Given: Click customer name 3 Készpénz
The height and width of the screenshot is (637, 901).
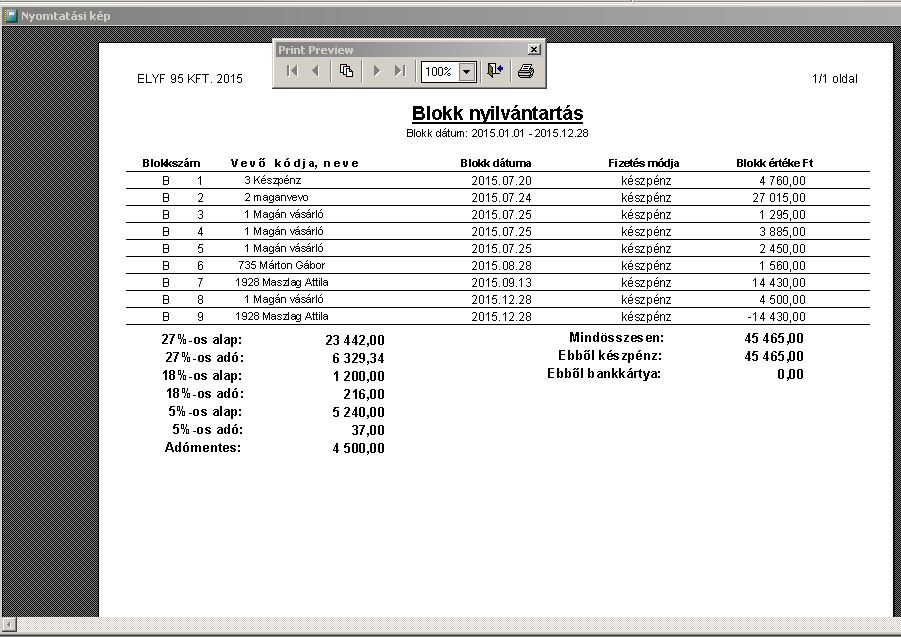Looking at the screenshot, I should 272,180.
